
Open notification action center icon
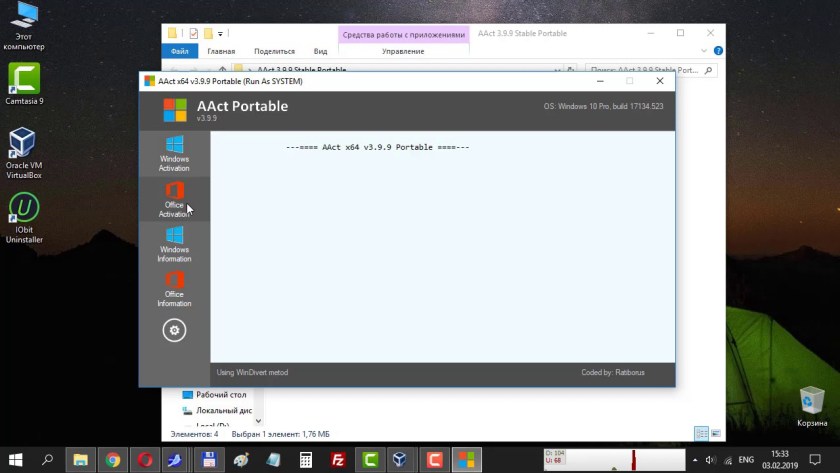[815, 460]
